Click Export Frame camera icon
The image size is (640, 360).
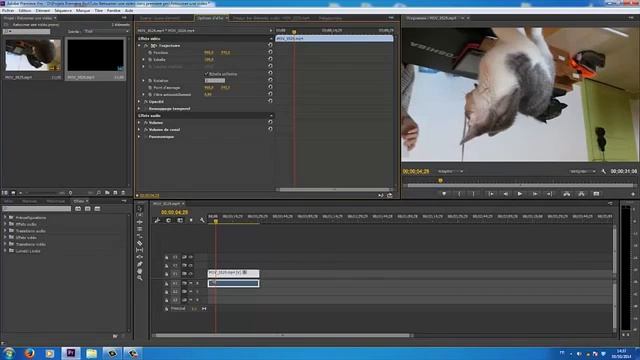click(596, 194)
